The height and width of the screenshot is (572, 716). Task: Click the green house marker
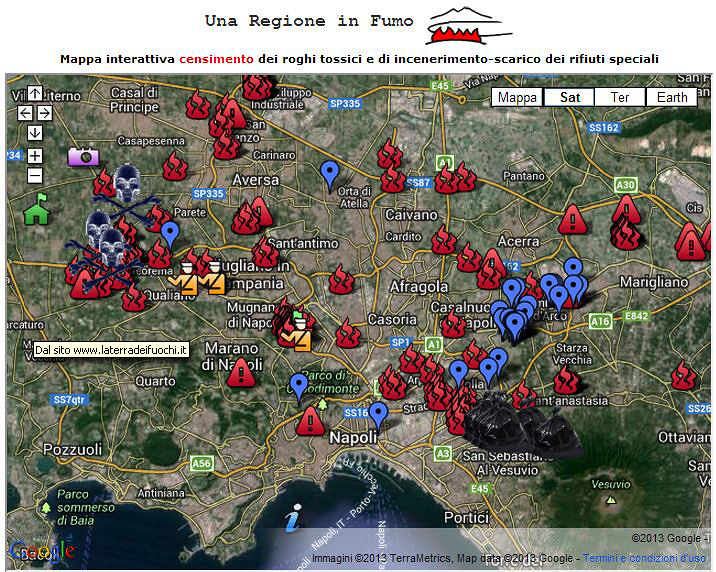[37, 211]
